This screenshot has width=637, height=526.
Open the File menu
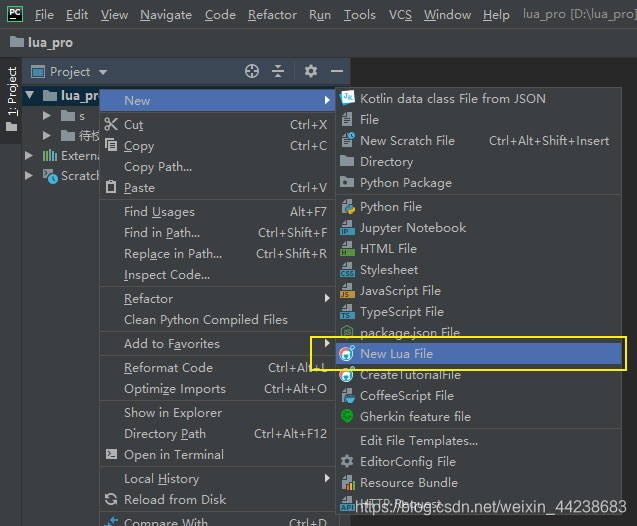pyautogui.click(x=44, y=15)
